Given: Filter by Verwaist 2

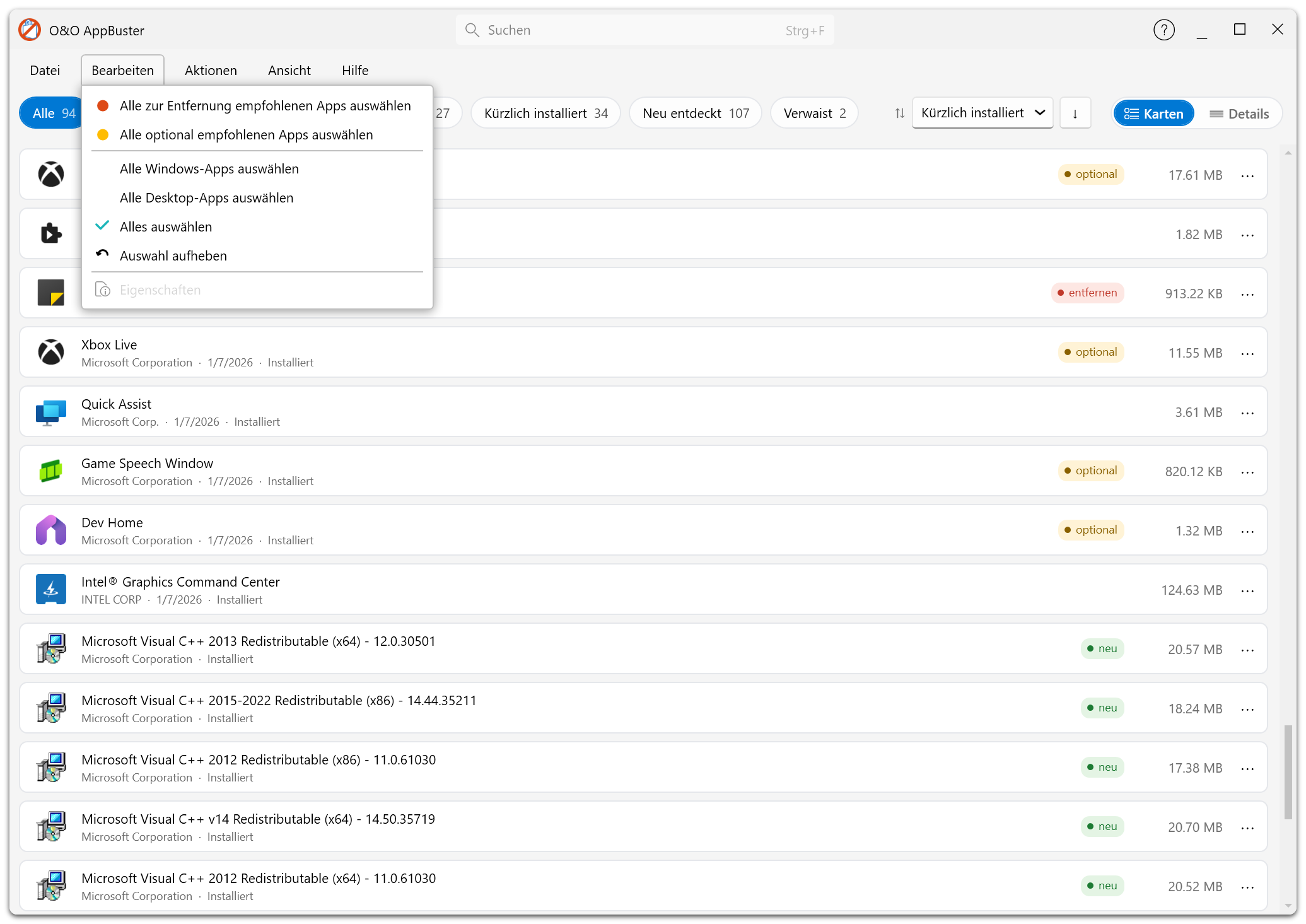Looking at the screenshot, I should click(x=814, y=114).
